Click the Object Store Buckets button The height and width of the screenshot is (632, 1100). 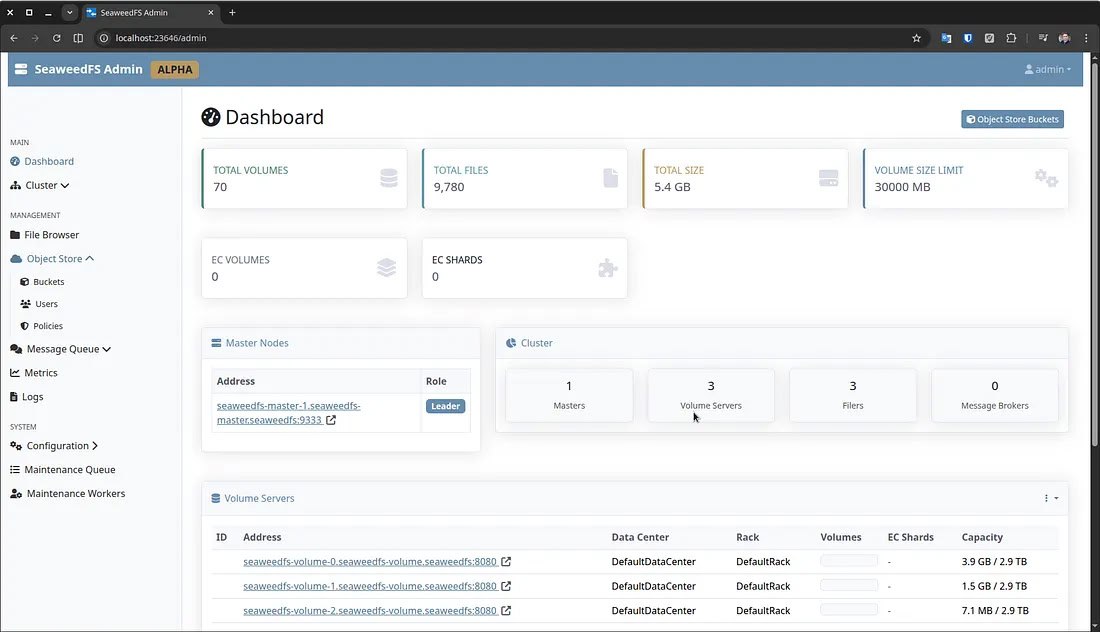coord(1012,119)
